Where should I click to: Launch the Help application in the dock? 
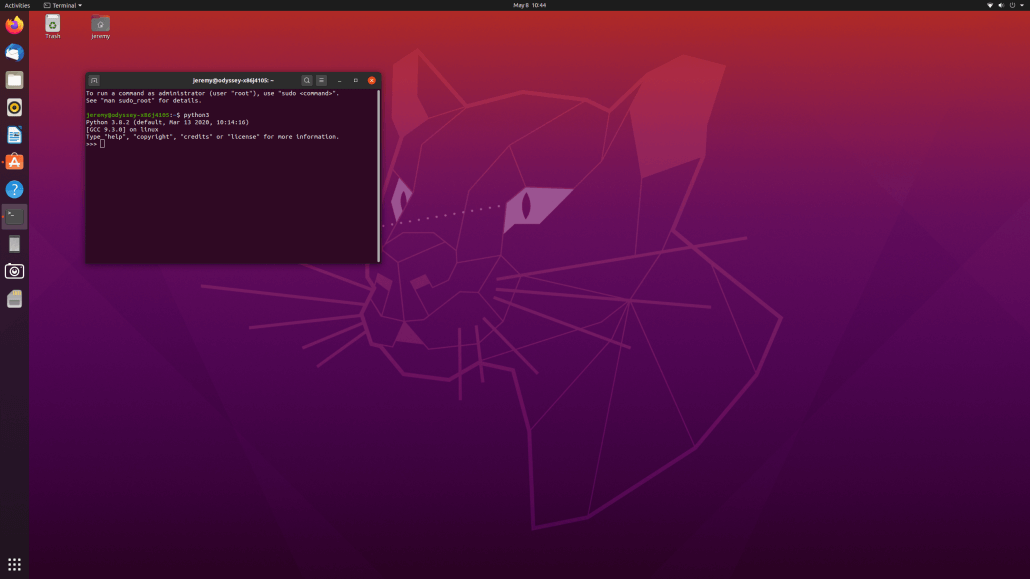[x=14, y=188]
